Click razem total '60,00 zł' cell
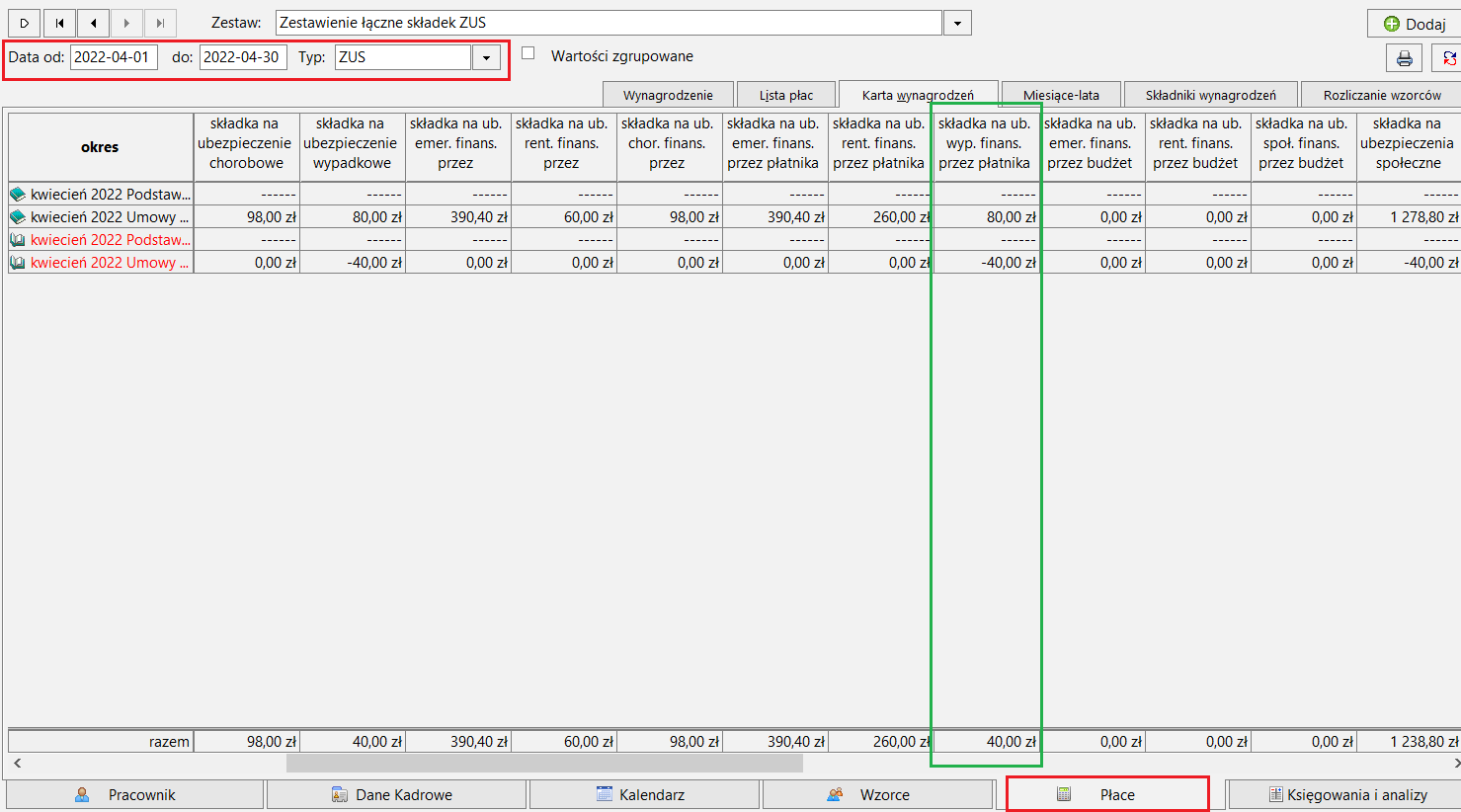Screen dimensions: 1461x812 click(x=564, y=742)
